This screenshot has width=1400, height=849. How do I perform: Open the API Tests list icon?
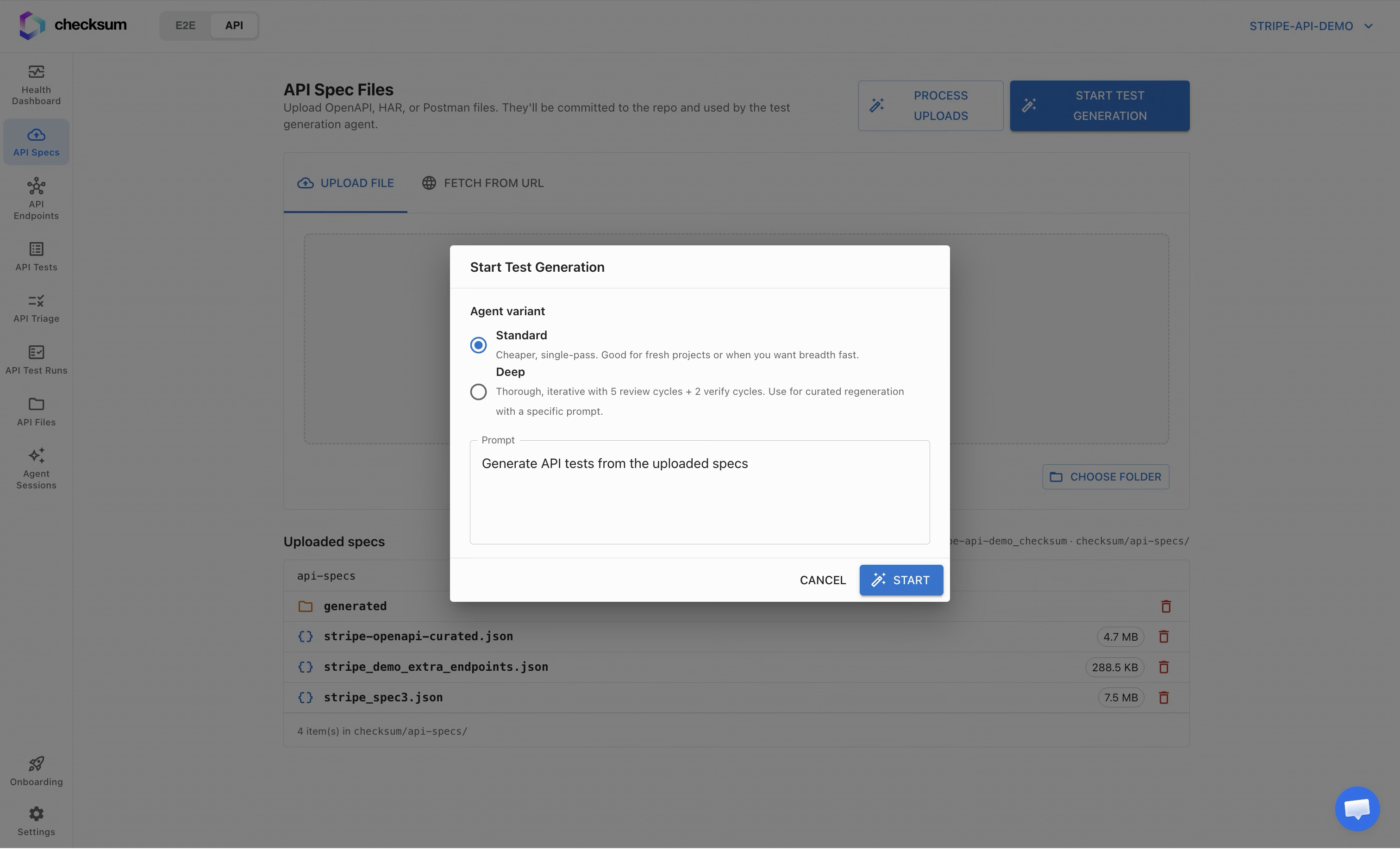(x=37, y=249)
